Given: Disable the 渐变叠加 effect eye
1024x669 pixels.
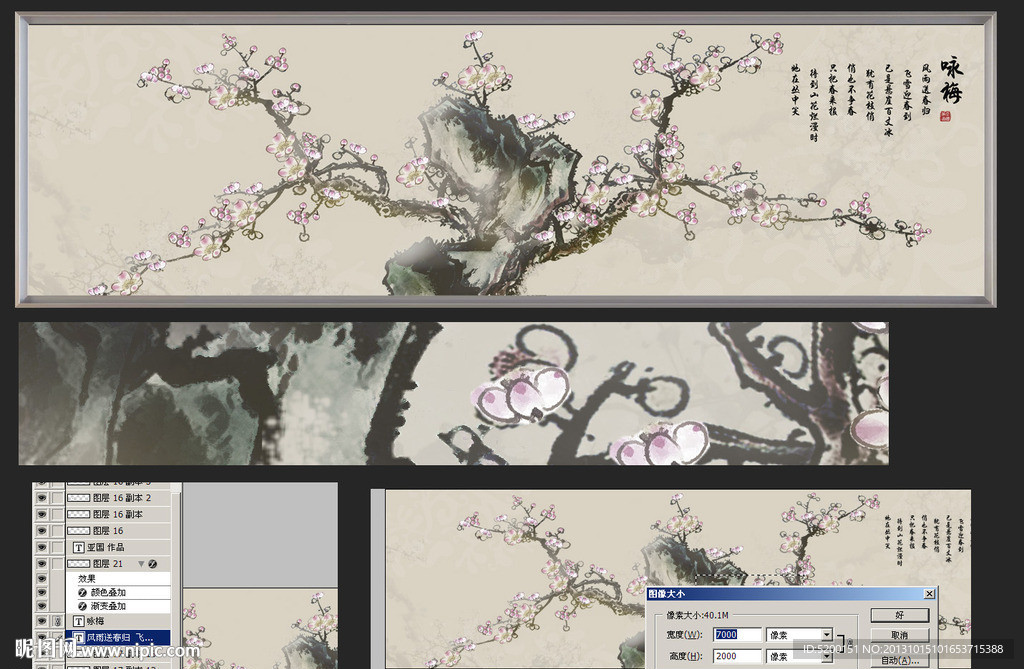Looking at the screenshot, I should click(42, 606).
